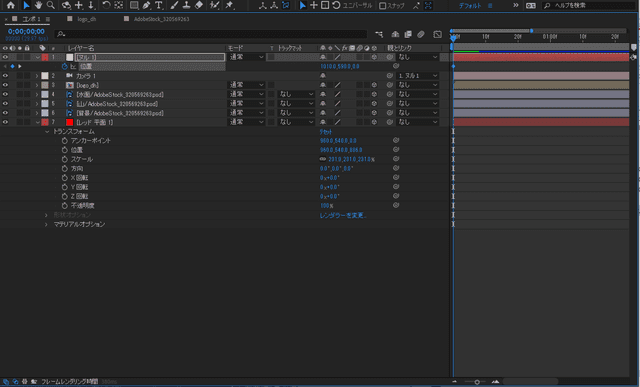This screenshot has height=387, width=640.
Task: Select the Eraser tool
Action: tap(199, 5)
